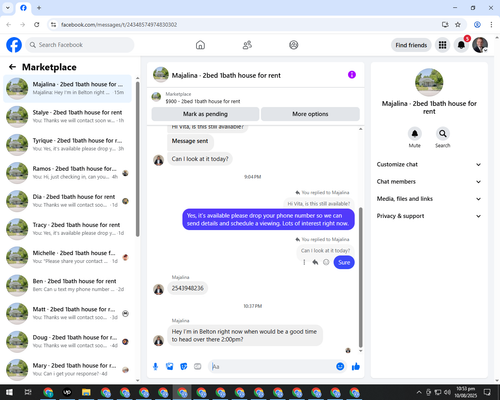Image resolution: width=500 pixels, height=400 pixels.
Task: Open the notifications bell with red badge
Action: [461, 45]
